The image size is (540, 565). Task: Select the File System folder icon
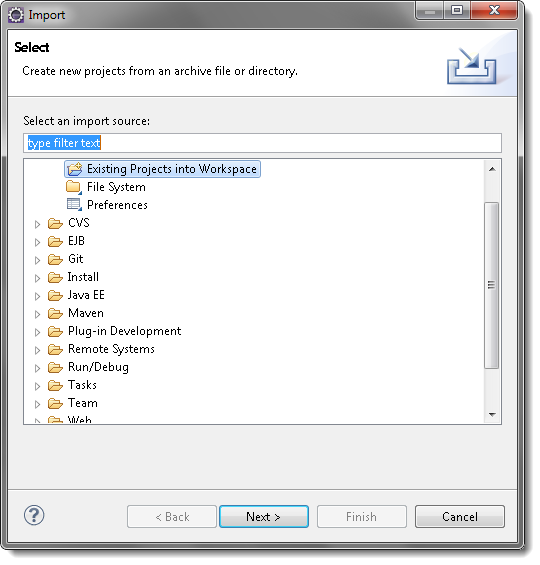point(74,187)
